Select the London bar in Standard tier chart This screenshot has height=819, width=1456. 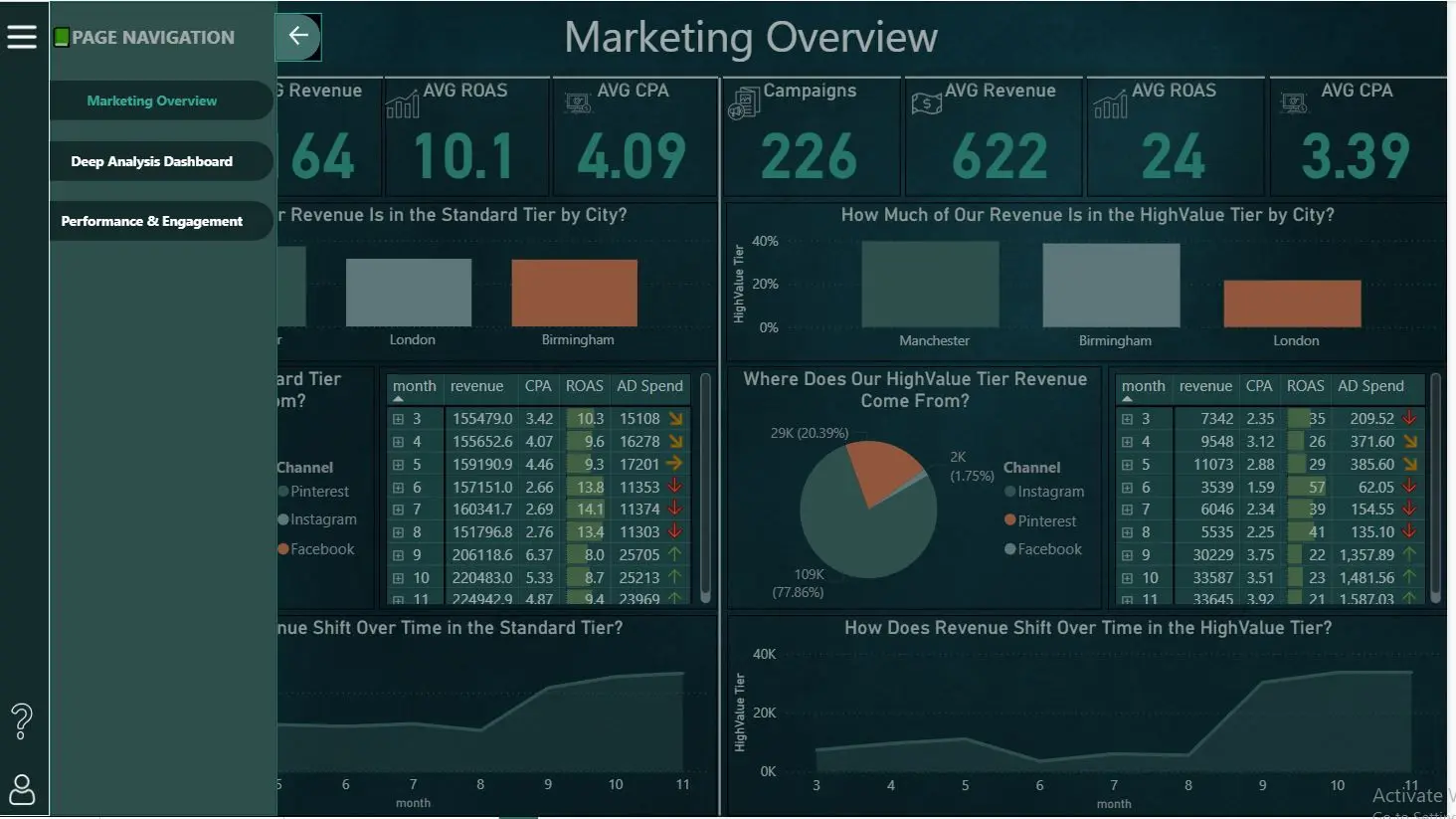pyautogui.click(x=409, y=293)
